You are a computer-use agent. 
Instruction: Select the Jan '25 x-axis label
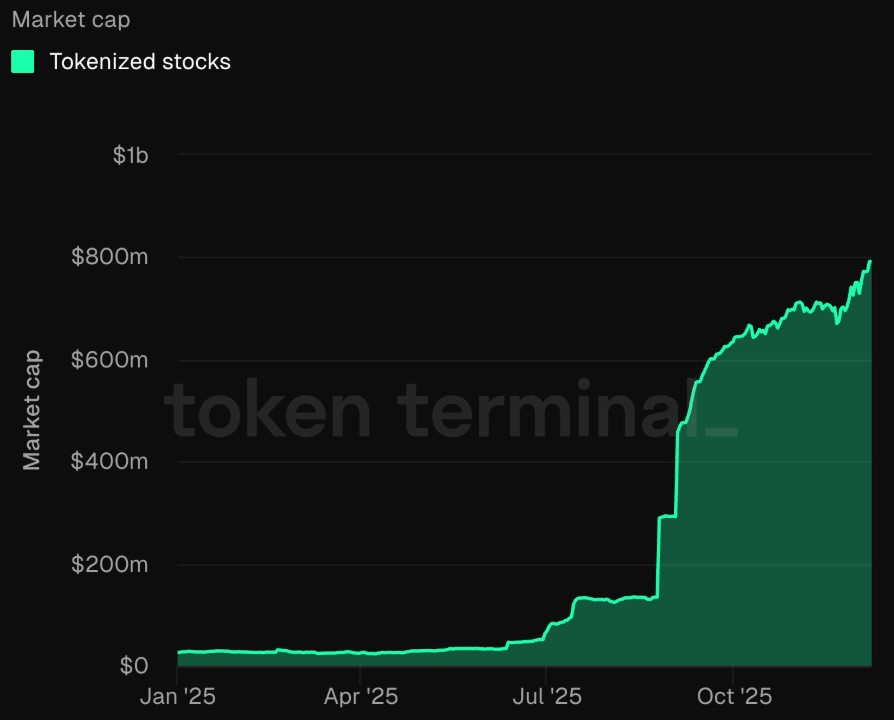tap(176, 696)
